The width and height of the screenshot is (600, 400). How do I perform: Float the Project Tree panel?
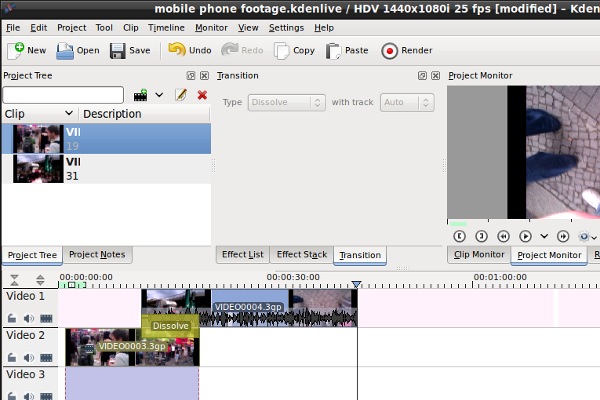[x=191, y=76]
